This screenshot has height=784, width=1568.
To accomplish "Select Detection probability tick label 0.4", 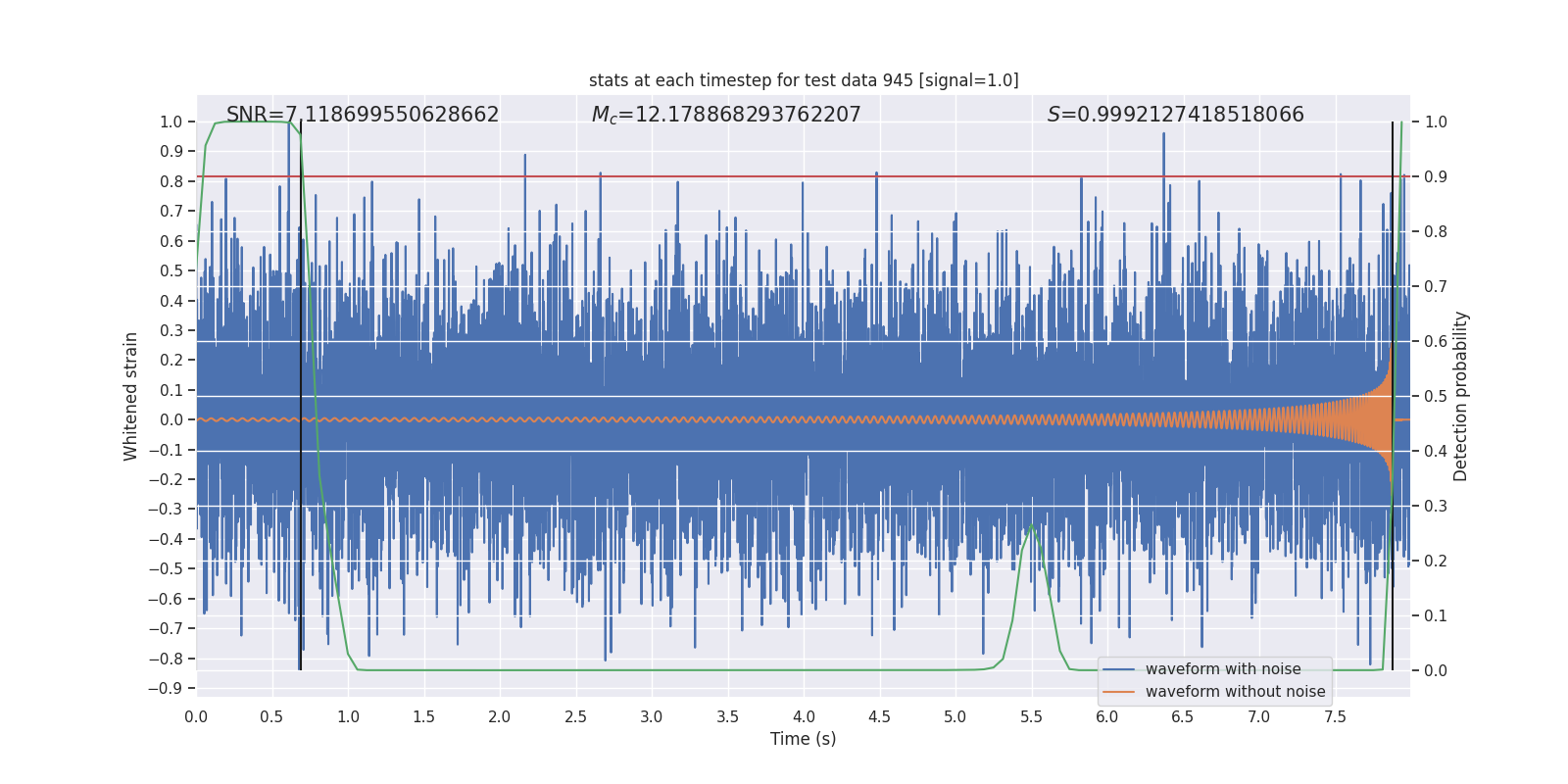I will (x=1436, y=451).
